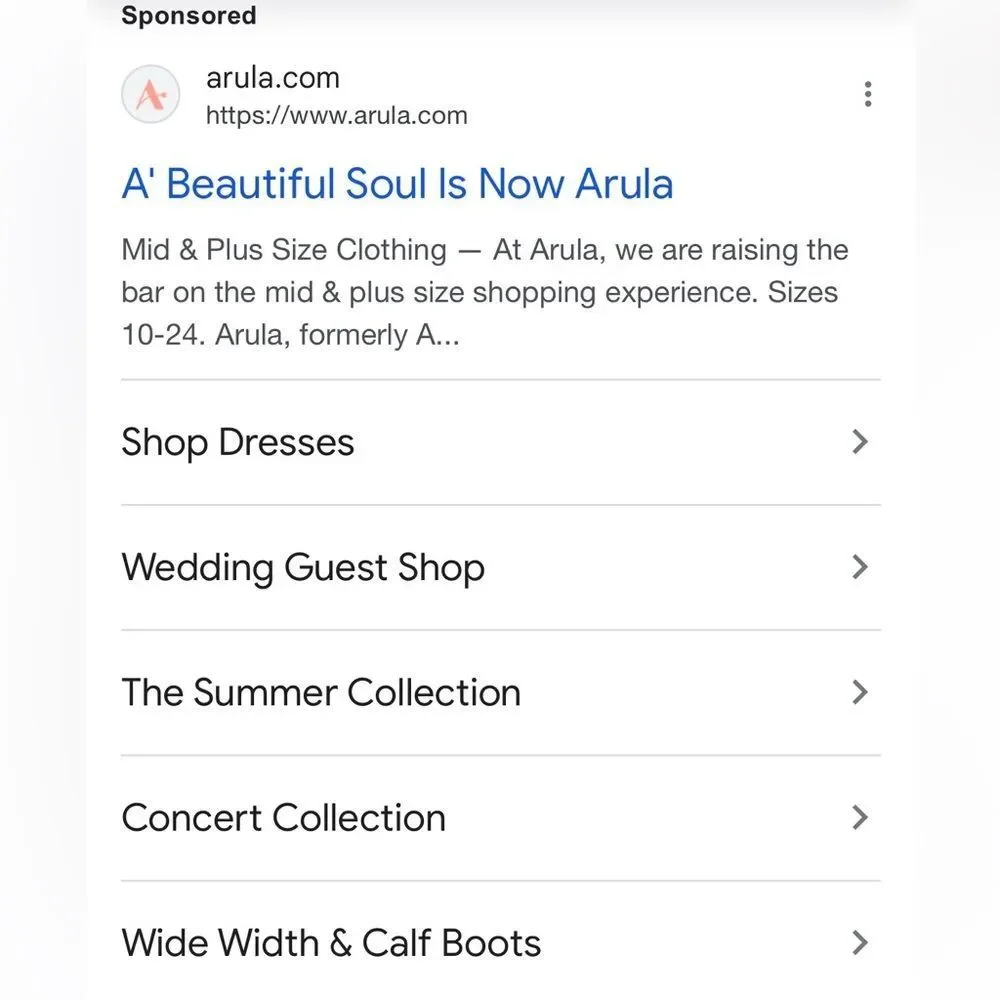Click the Sponsored label
The height and width of the screenshot is (1000, 1000).
[188, 16]
